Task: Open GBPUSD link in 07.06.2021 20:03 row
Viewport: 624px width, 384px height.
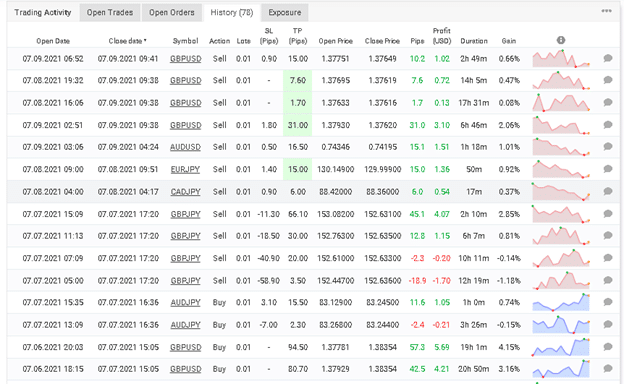Action: tap(185, 347)
